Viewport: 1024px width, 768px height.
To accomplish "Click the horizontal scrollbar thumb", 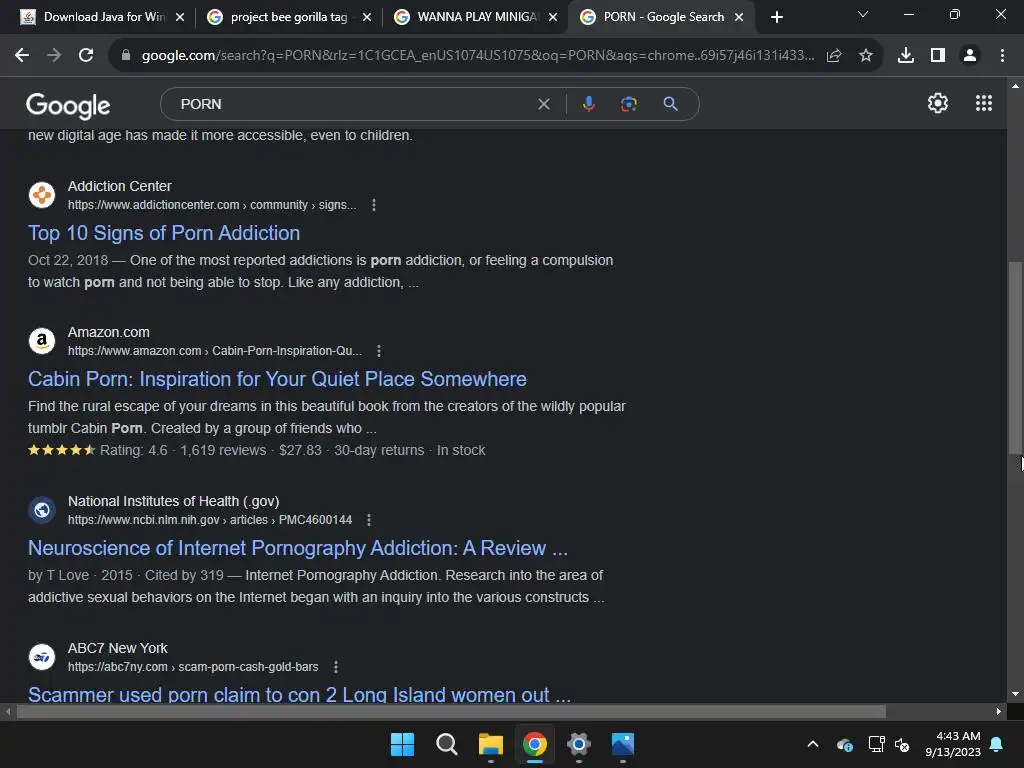I will coord(451,712).
